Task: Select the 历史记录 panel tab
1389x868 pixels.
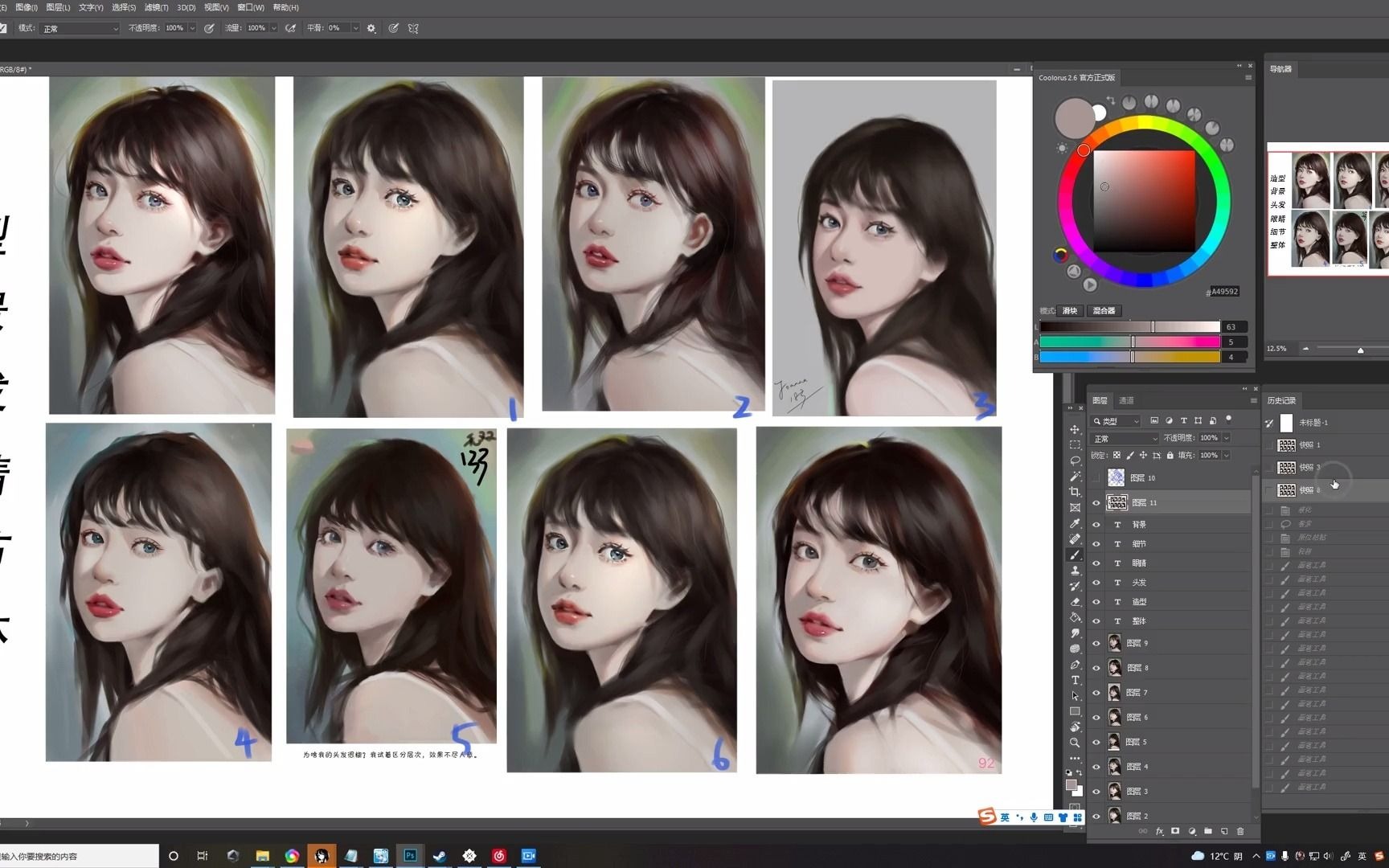Action: pos(1281,400)
